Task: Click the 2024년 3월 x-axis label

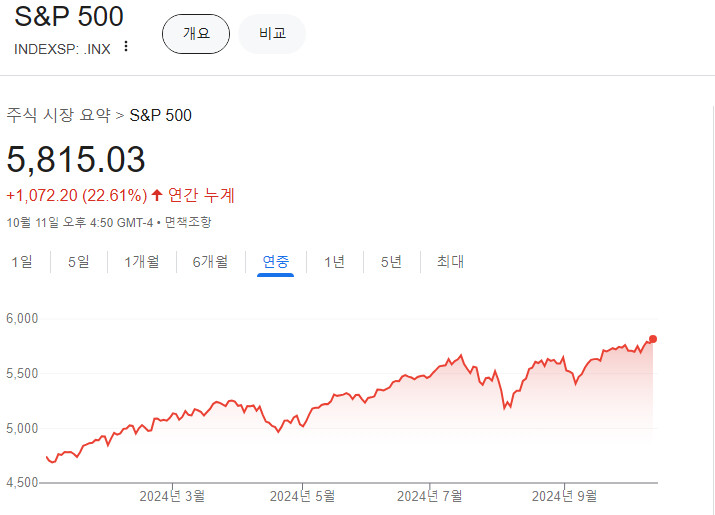Action: 172,495
